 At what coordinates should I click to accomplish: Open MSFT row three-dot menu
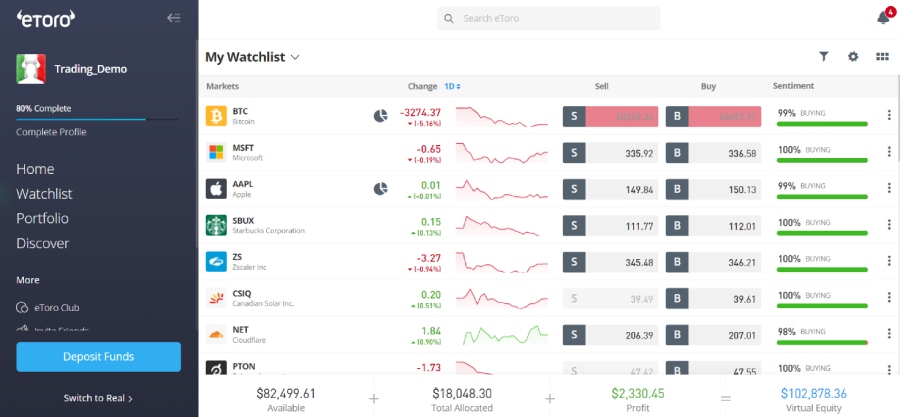tap(888, 153)
